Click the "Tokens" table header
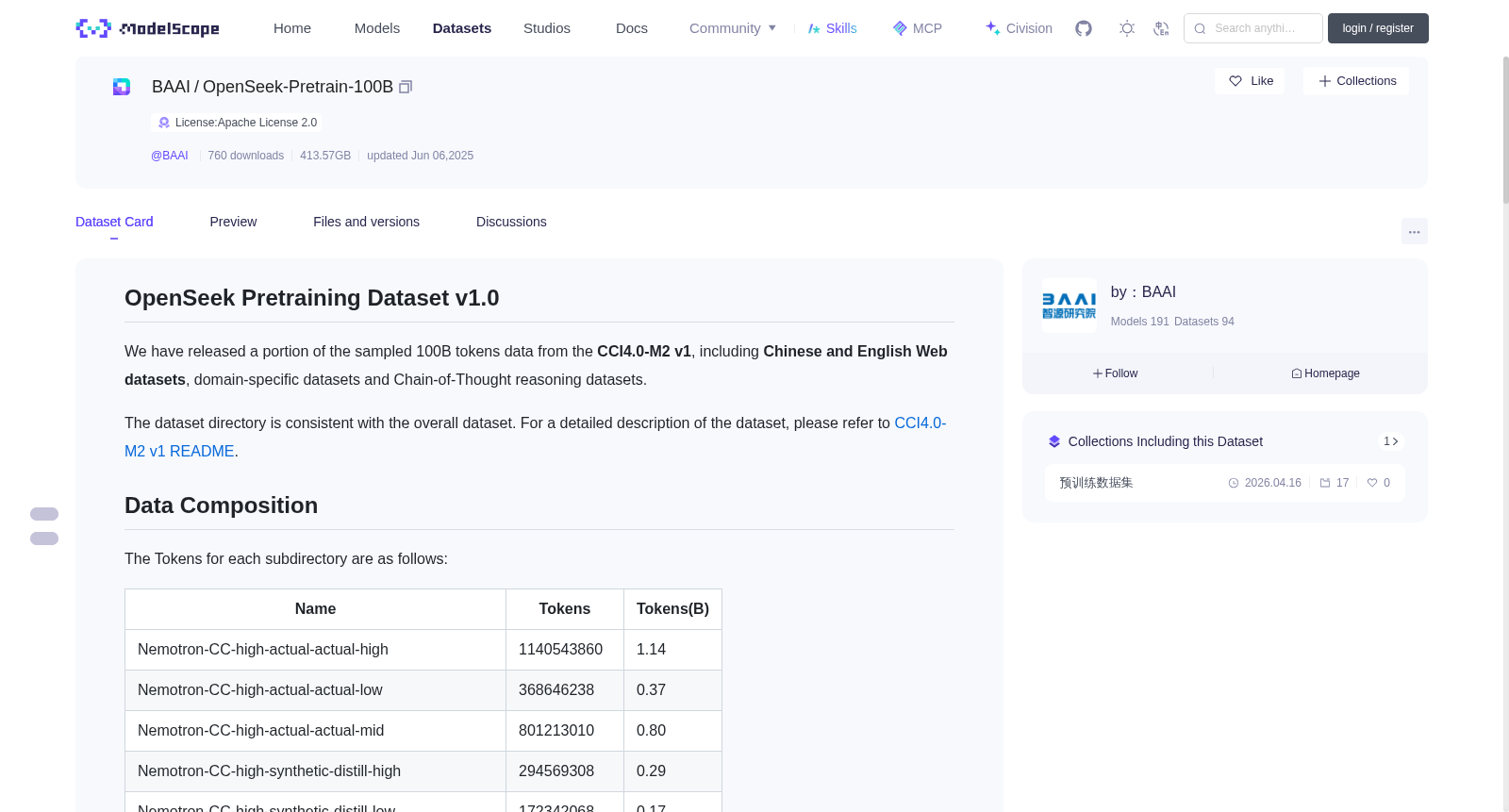 click(565, 609)
